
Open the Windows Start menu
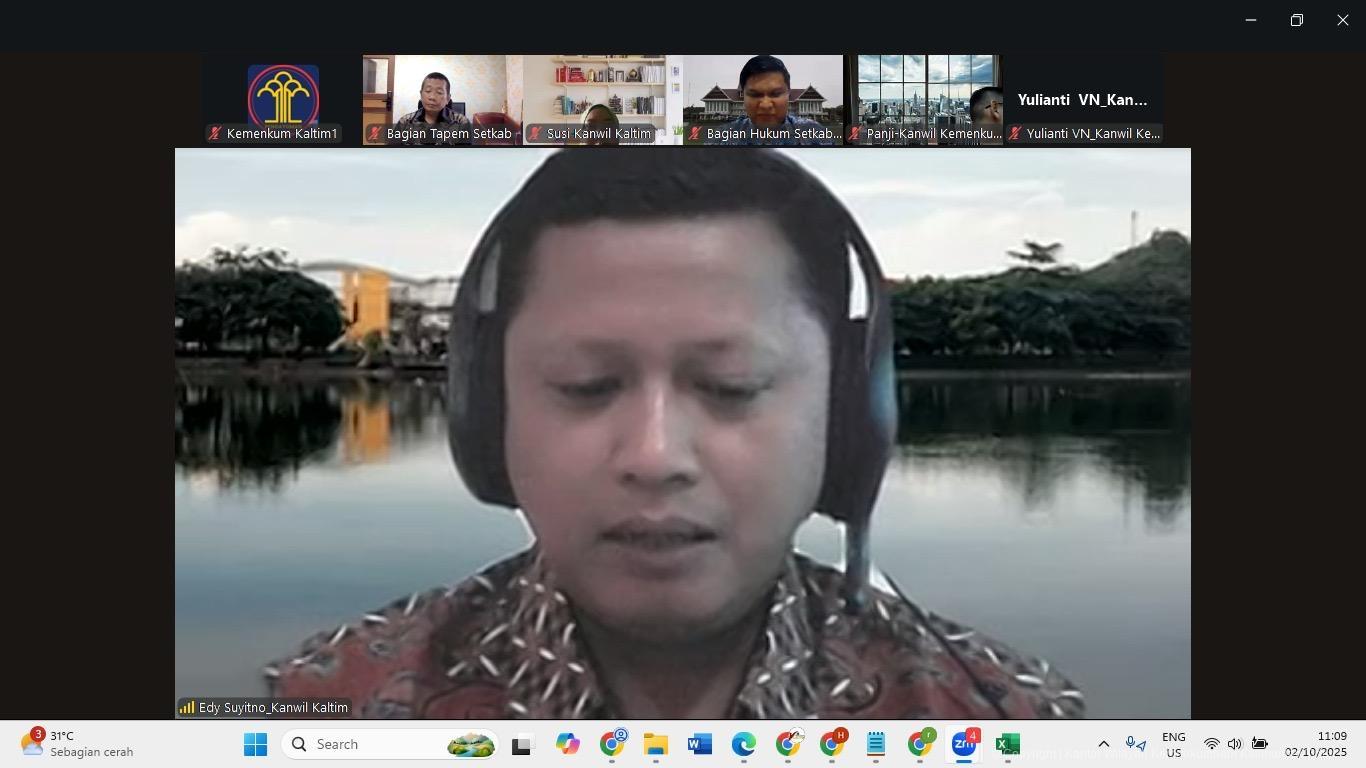coord(256,745)
